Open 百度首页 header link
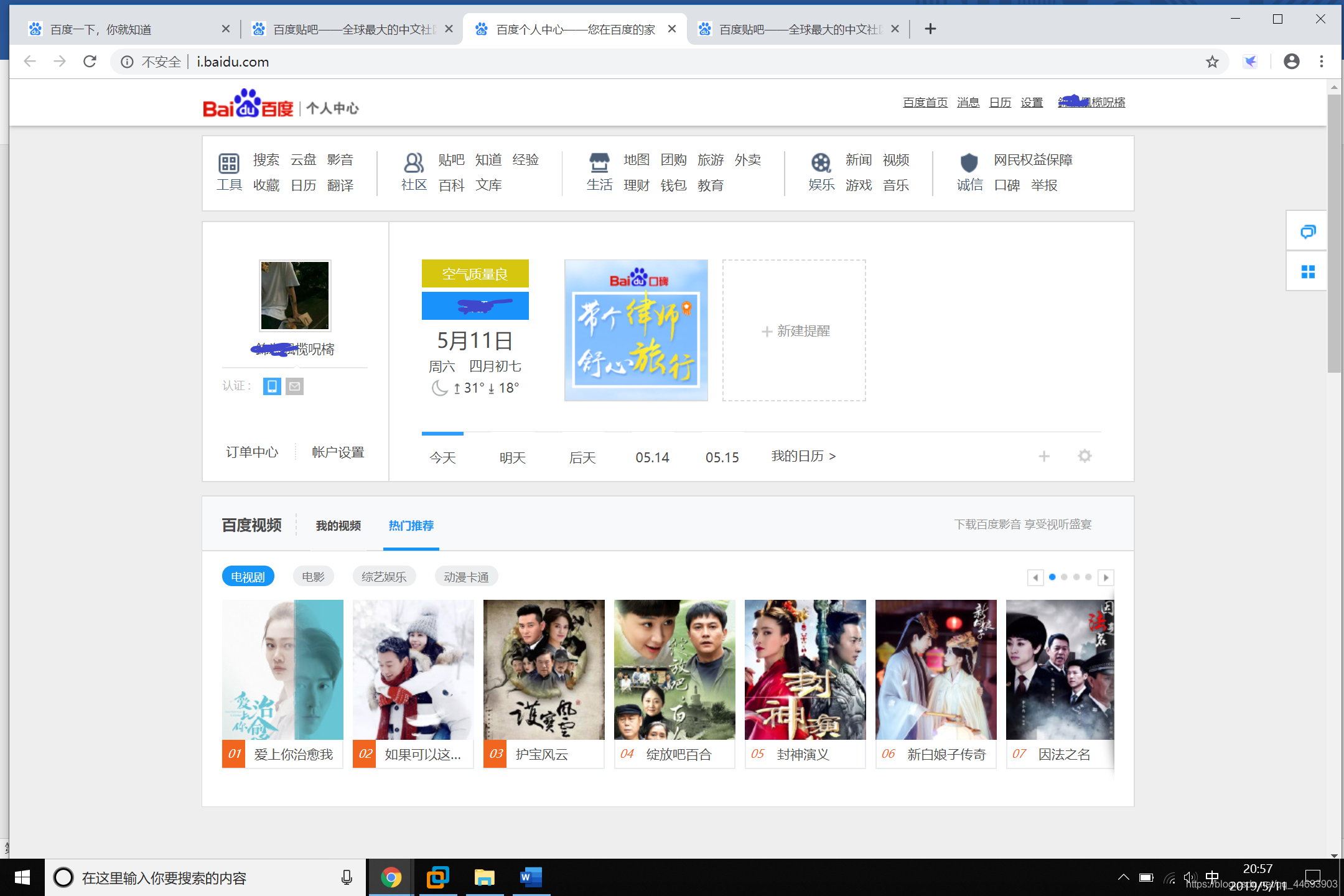 925,102
